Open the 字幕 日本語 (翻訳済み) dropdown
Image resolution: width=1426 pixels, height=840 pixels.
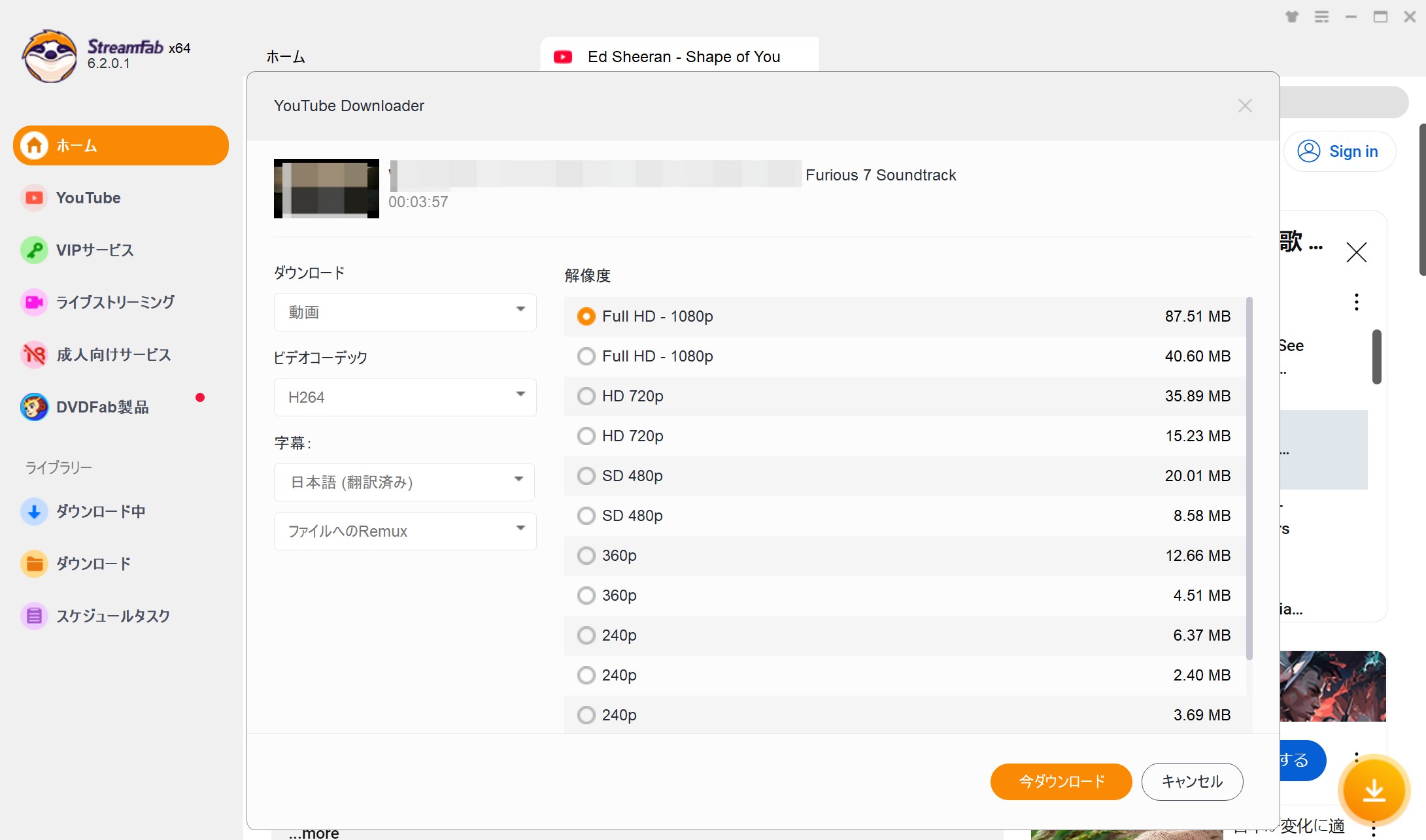coord(405,482)
